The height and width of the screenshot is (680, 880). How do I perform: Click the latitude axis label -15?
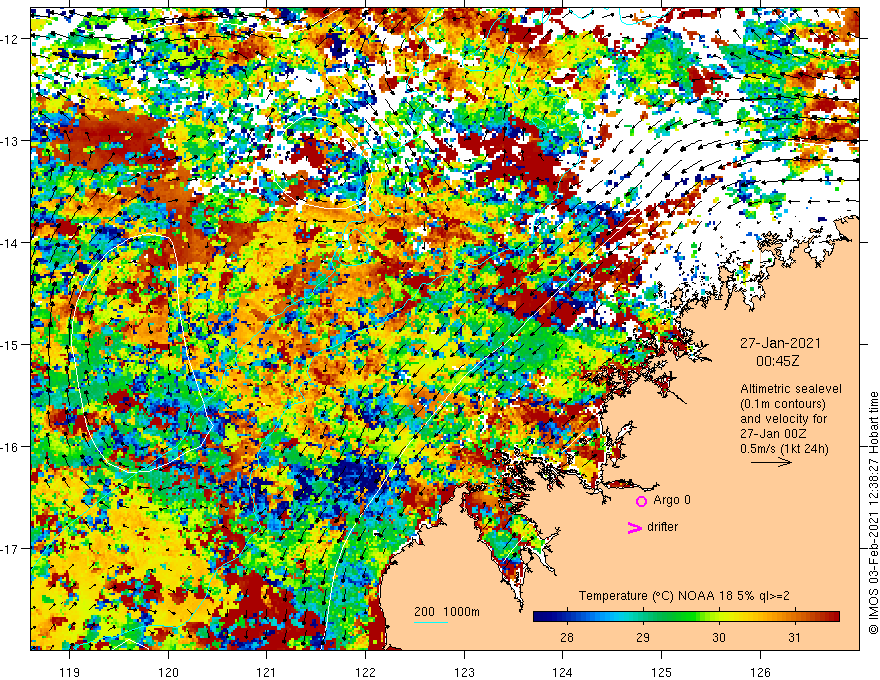click(x=10, y=345)
